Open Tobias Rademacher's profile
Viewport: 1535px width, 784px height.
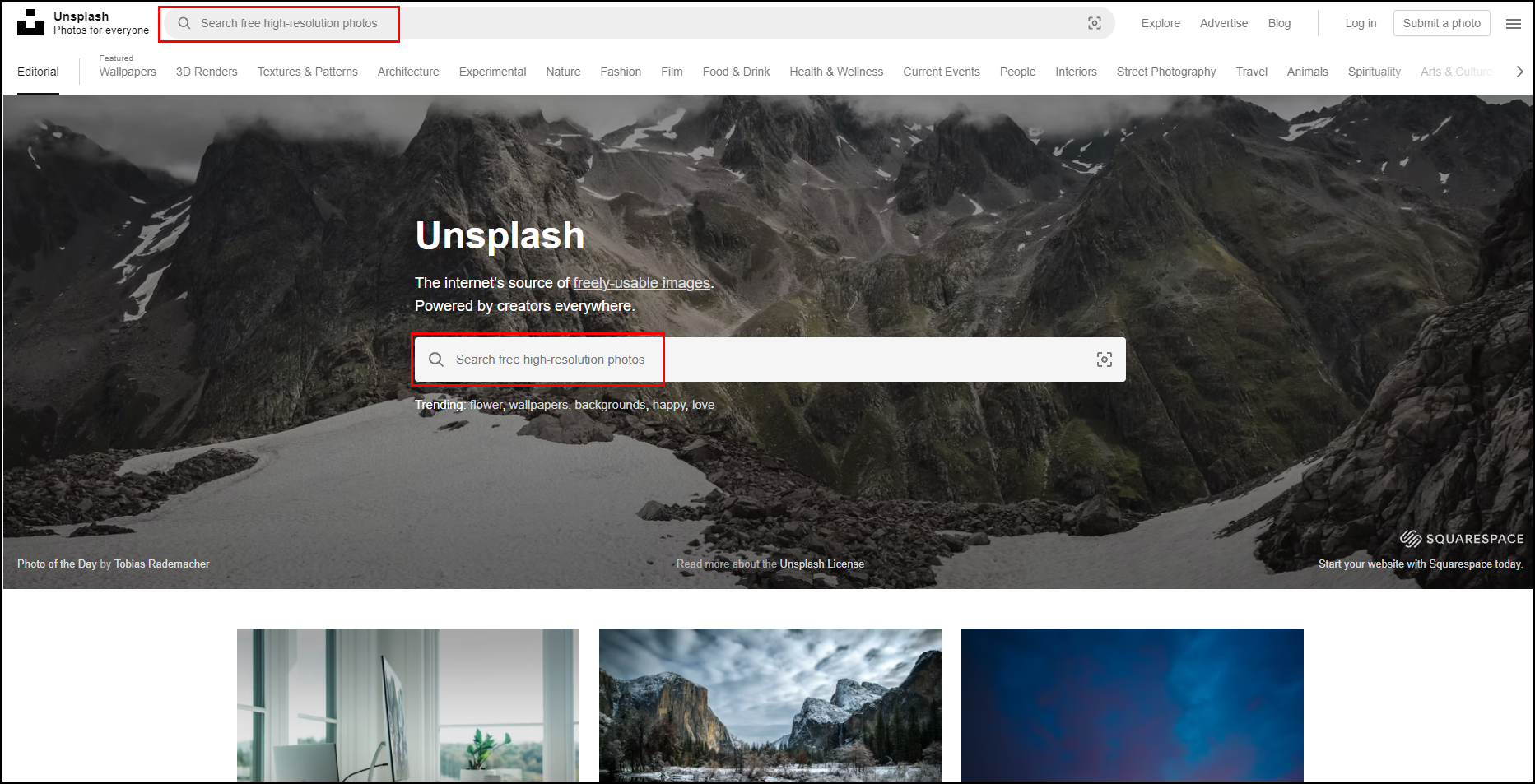point(162,564)
